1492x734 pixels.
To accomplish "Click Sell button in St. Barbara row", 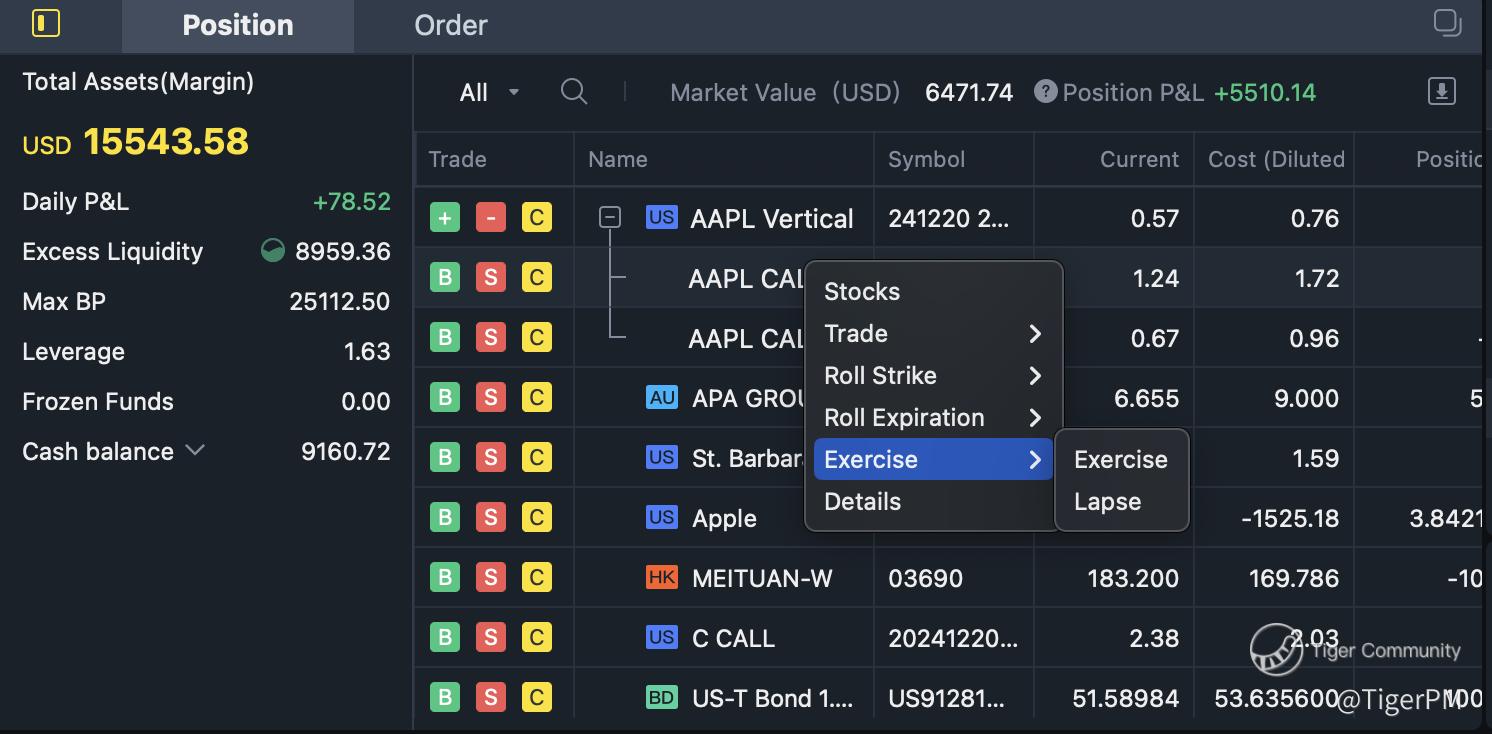I will [490, 458].
